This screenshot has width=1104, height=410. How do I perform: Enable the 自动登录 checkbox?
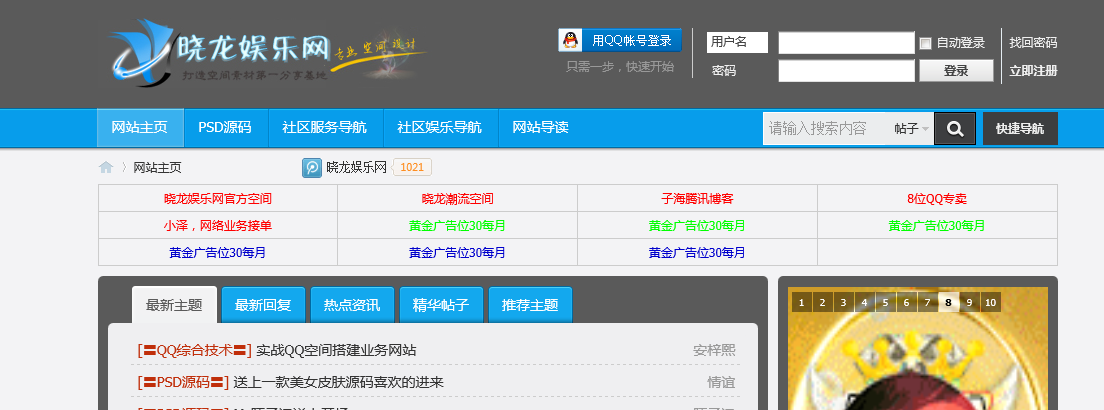[925, 44]
